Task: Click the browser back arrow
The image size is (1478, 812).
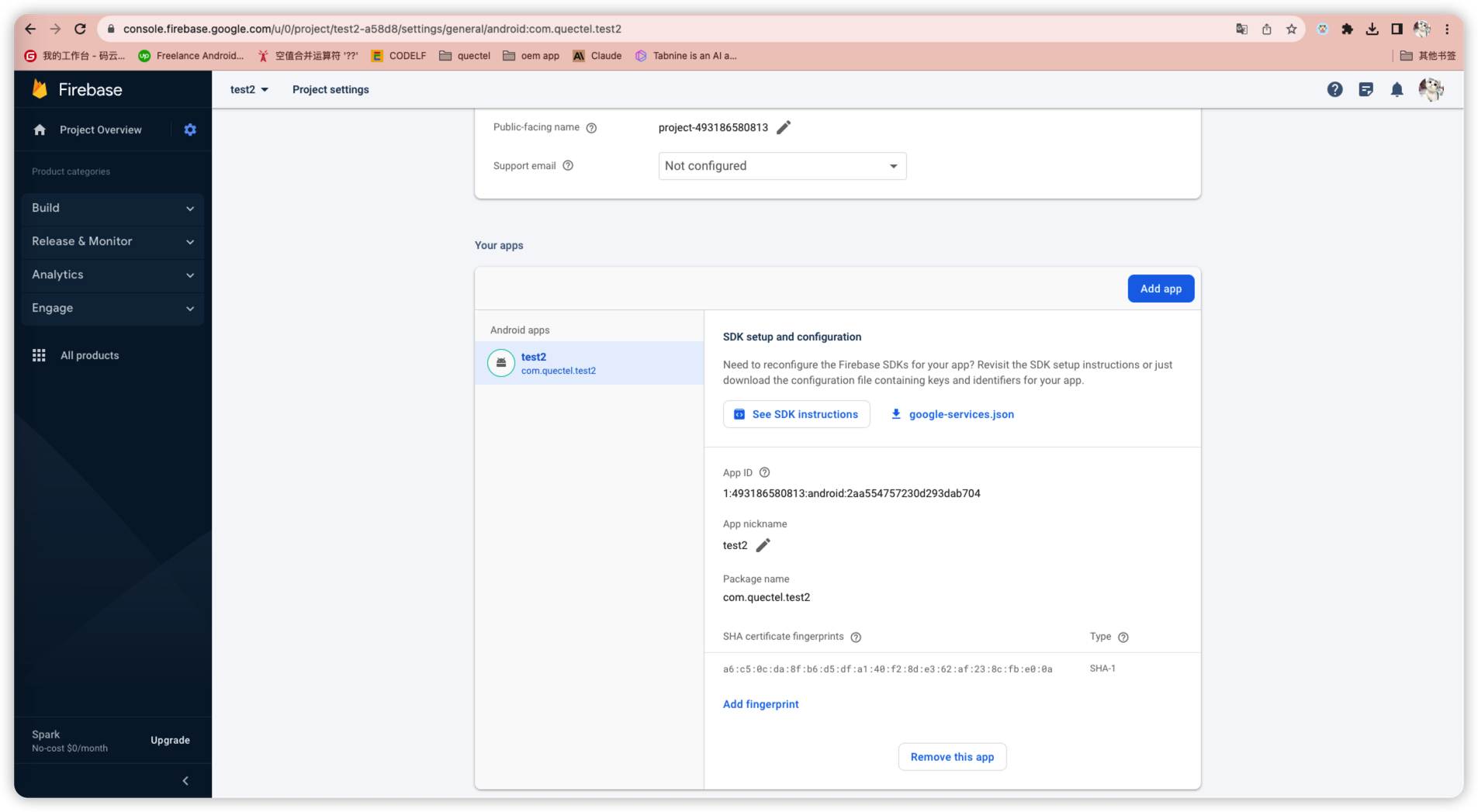Action: pyautogui.click(x=30, y=29)
